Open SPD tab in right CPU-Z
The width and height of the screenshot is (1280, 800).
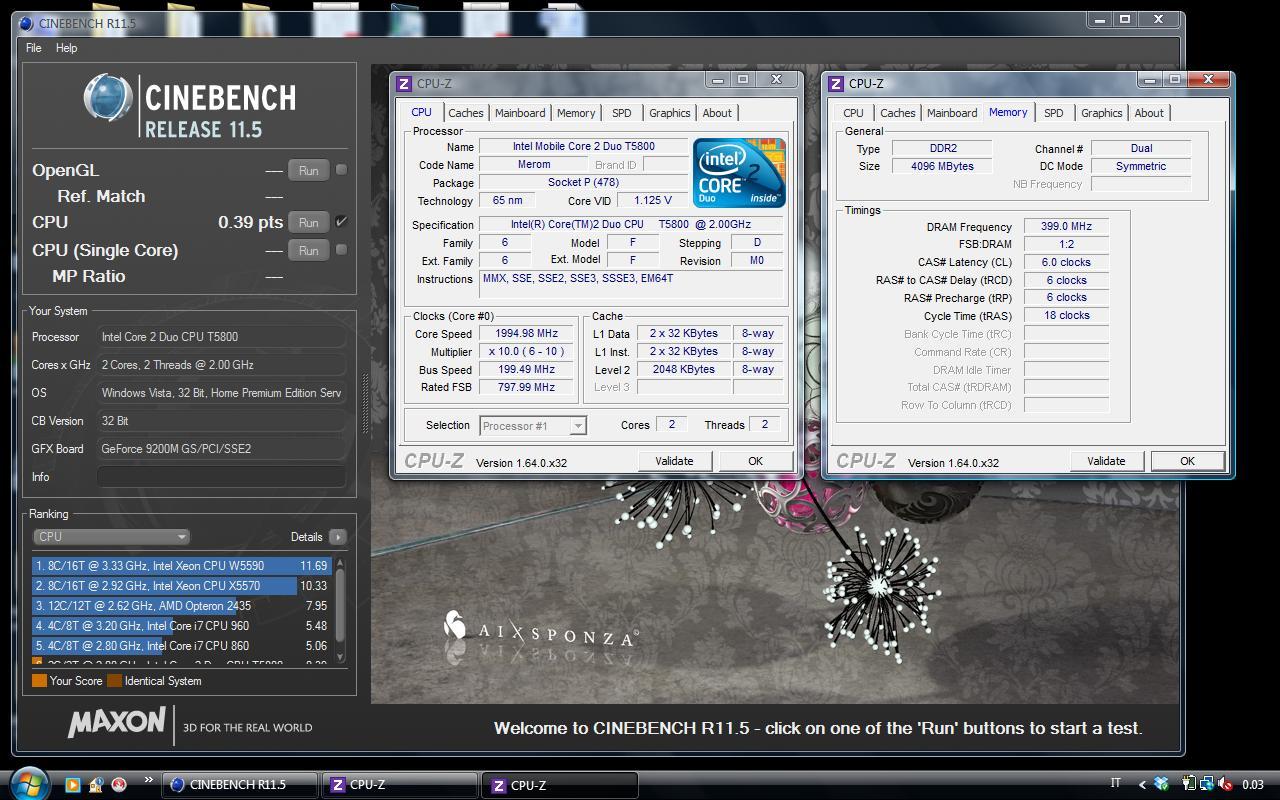[1053, 113]
